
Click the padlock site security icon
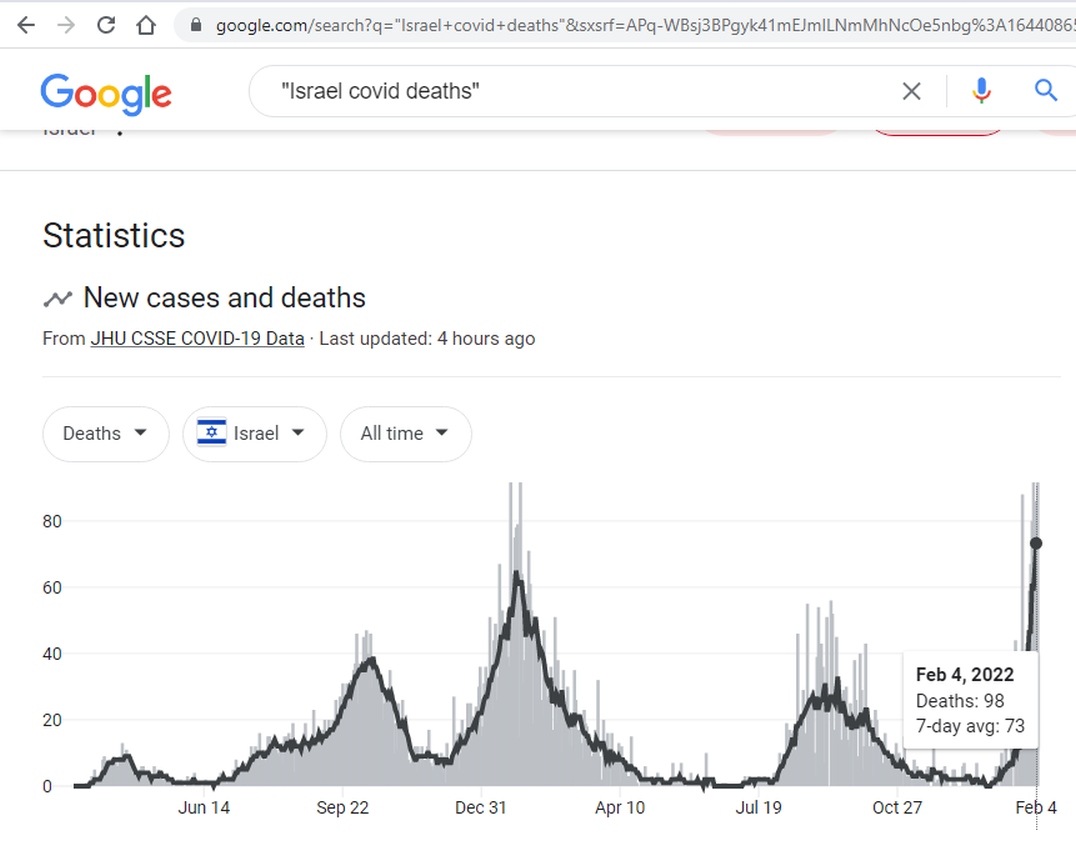click(x=196, y=25)
